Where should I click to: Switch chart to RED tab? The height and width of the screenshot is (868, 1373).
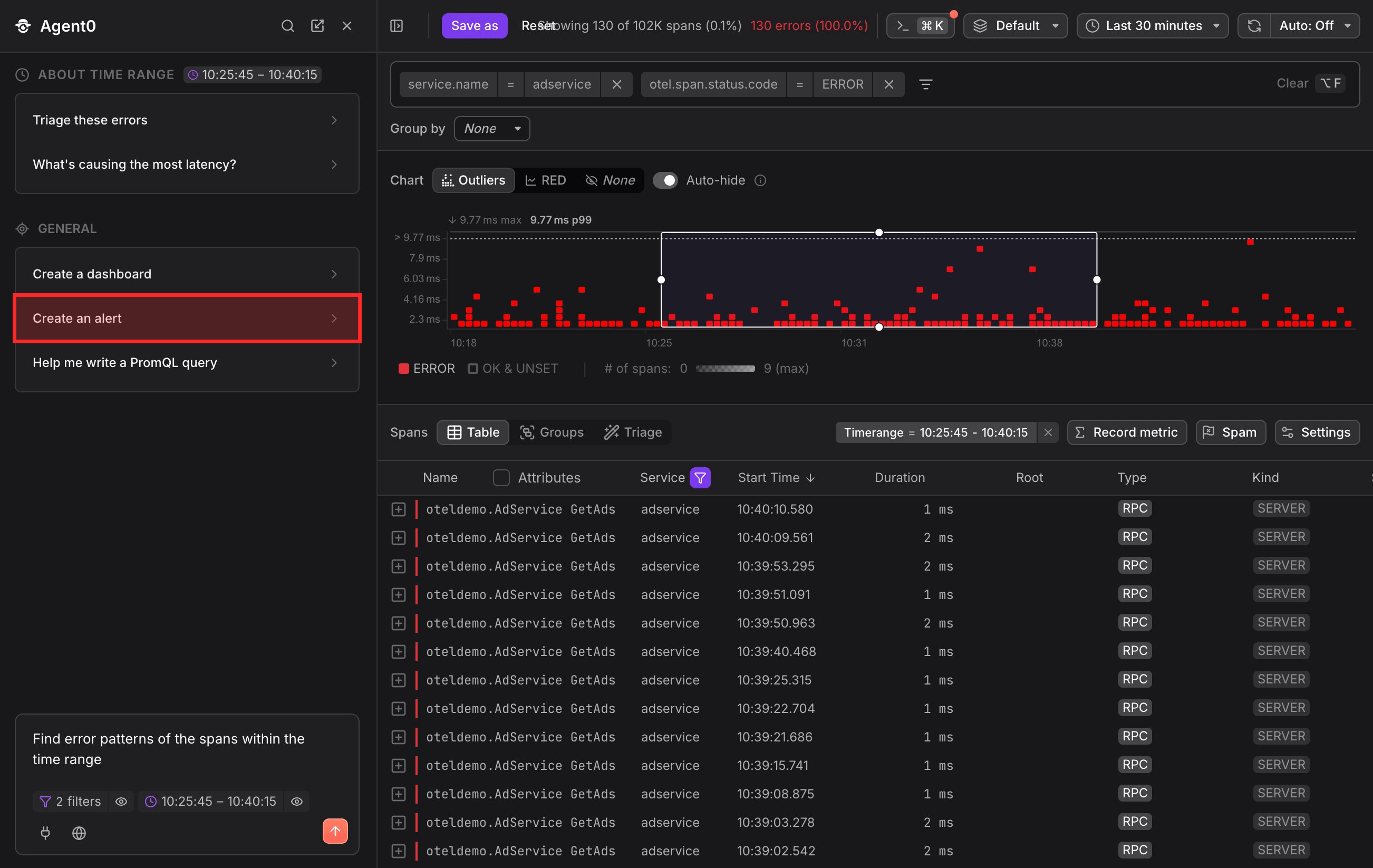click(546, 180)
